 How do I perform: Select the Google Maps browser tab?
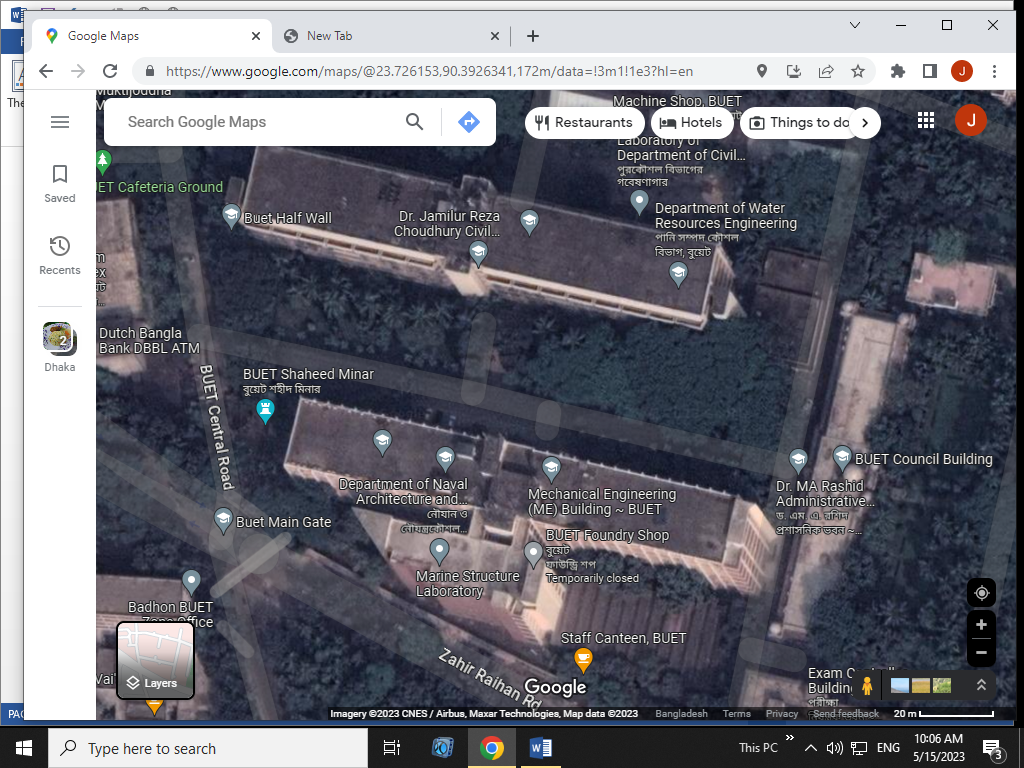pos(150,35)
